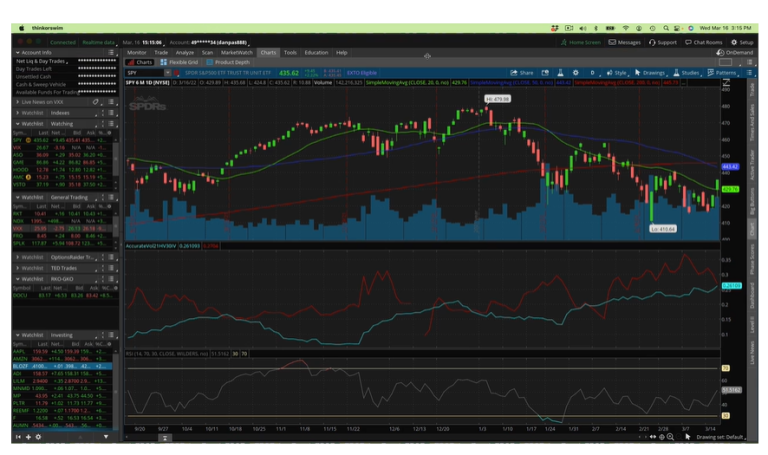This screenshot has height=455, width=768.
Task: Open the Patterns menu
Action: tap(724, 73)
